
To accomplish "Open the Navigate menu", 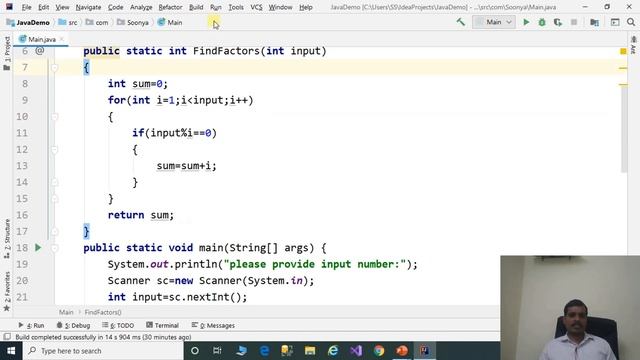I will tap(88, 7).
